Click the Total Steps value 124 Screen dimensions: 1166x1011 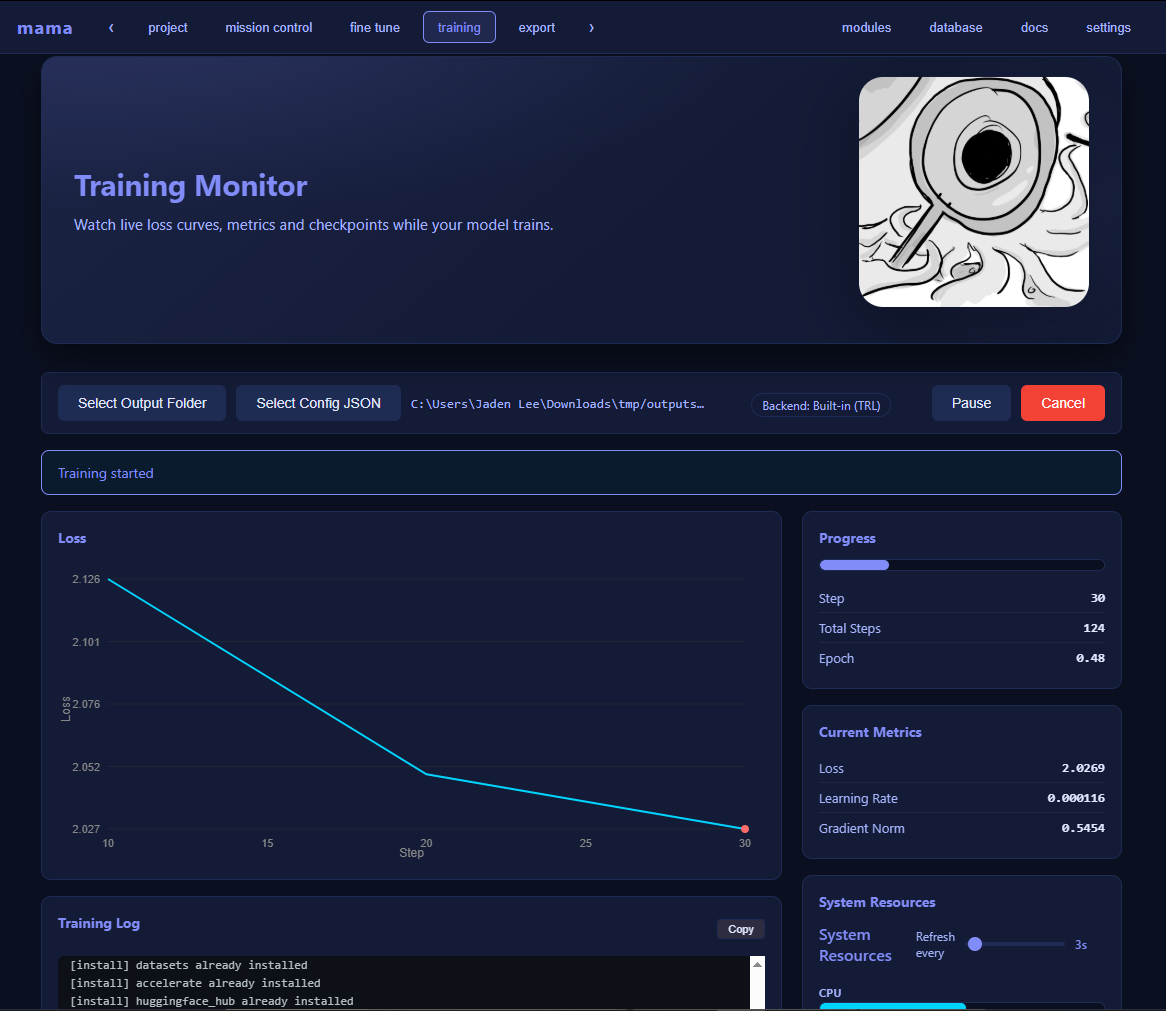coord(1094,627)
